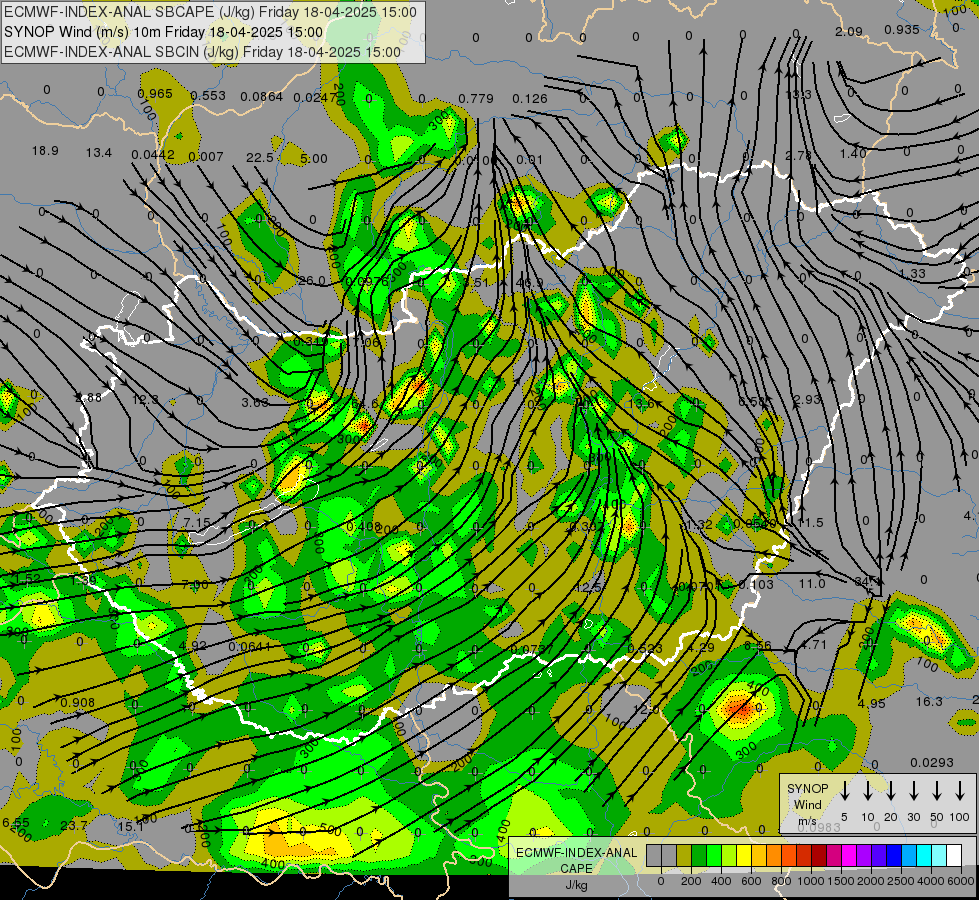Click the map value 0.965
The width and height of the screenshot is (979, 900).
[x=155, y=94]
